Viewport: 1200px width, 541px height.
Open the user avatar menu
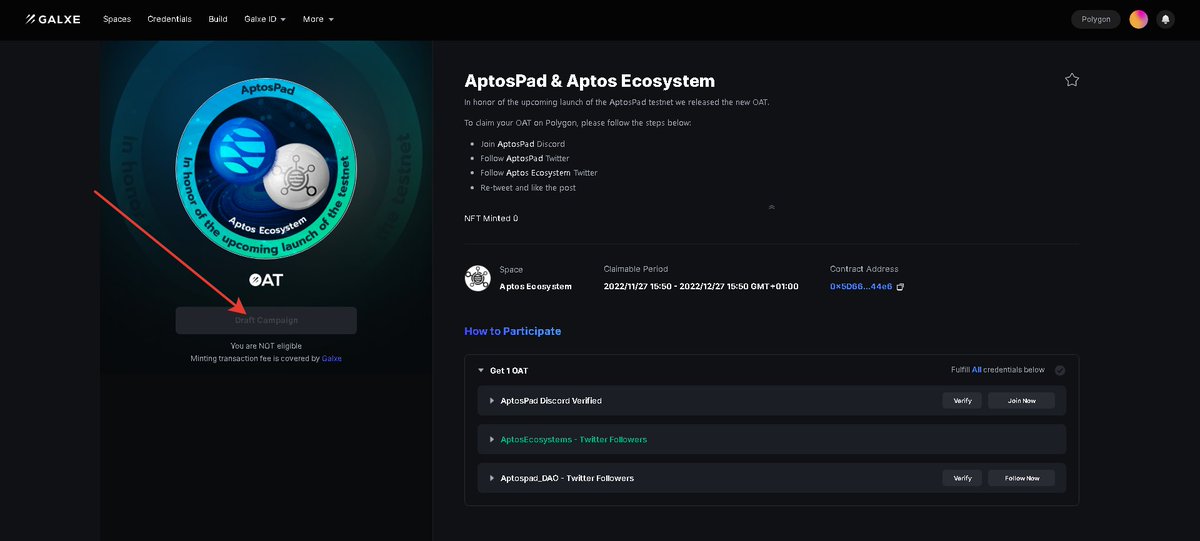click(x=1138, y=19)
